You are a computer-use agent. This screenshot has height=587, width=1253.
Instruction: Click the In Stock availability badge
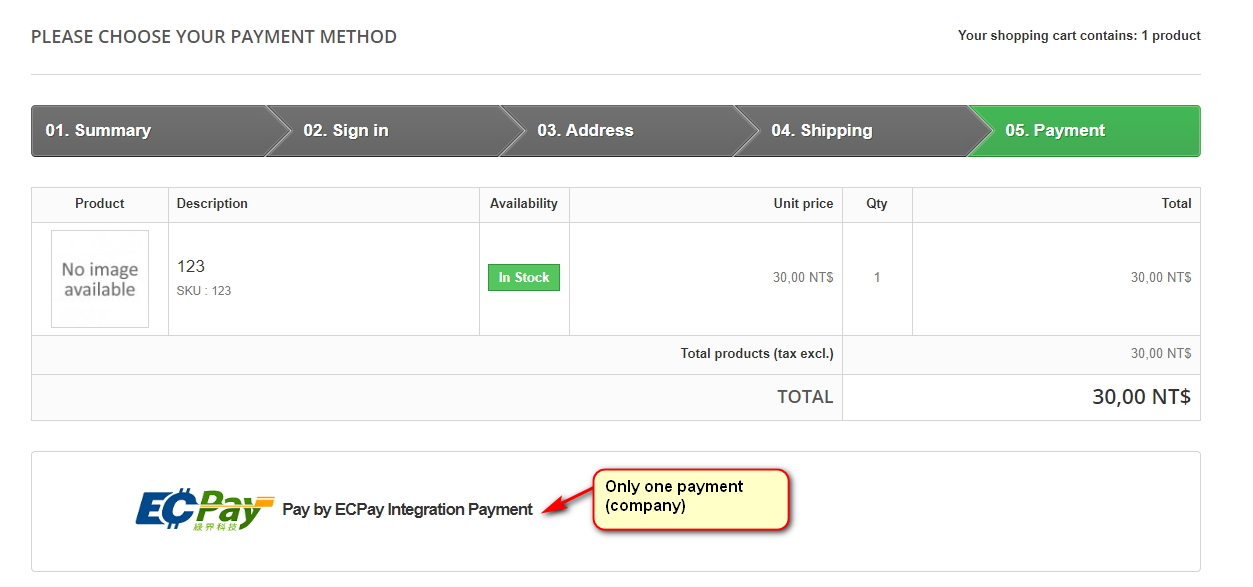[x=524, y=277]
